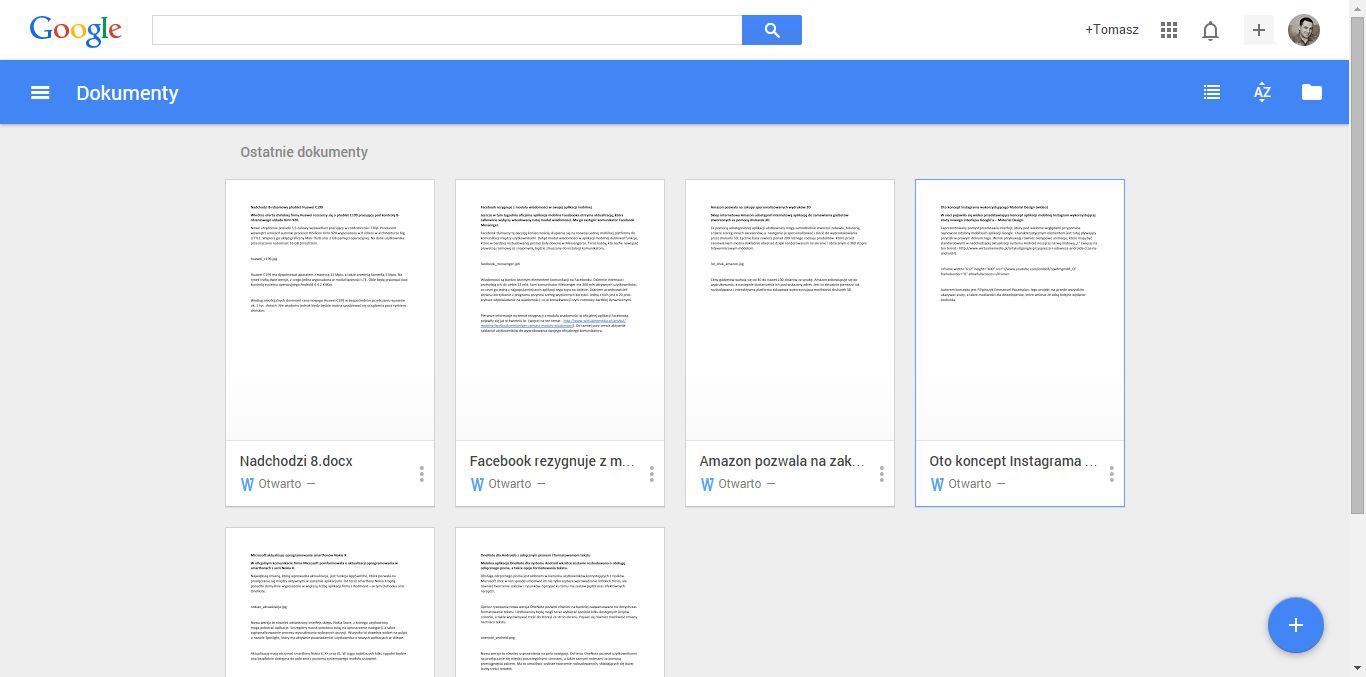Click Word icon under Oto koncept Instagrama
The image size is (1366, 677).
(937, 484)
